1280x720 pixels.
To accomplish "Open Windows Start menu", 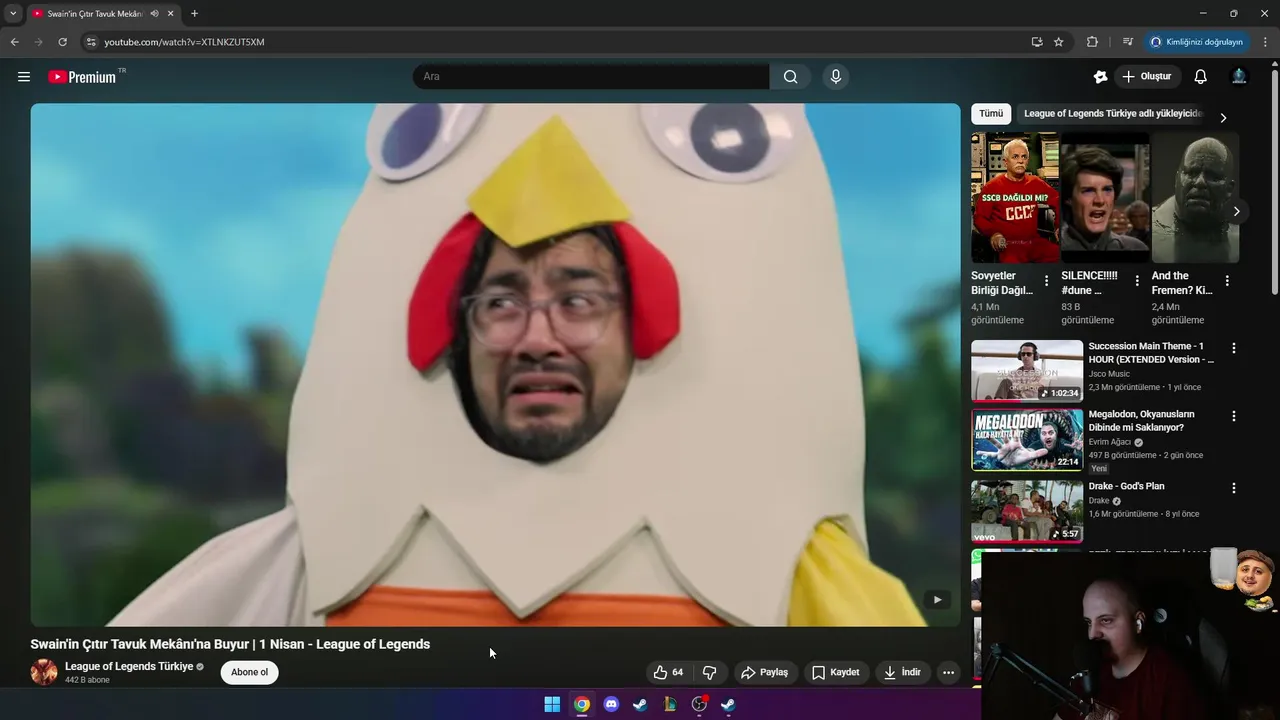I will click(x=552, y=704).
